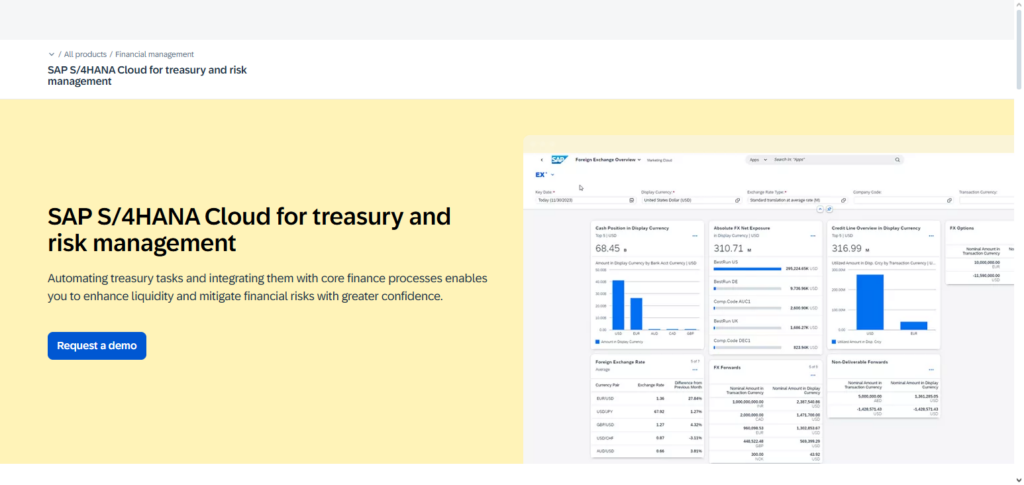Screen dimensions: 1024x485
Task: Click the EUR bar in Cash Position chart
Action: pos(636,314)
